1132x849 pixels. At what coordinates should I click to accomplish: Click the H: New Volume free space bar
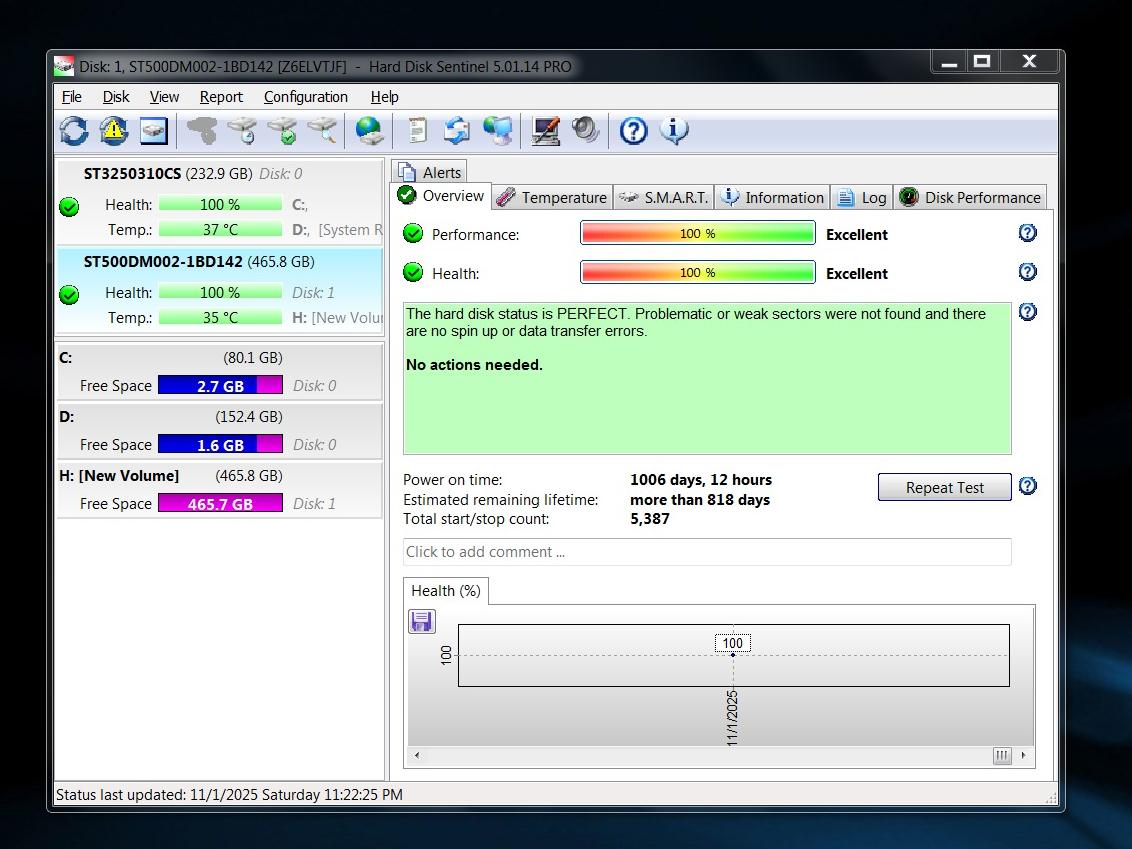220,504
